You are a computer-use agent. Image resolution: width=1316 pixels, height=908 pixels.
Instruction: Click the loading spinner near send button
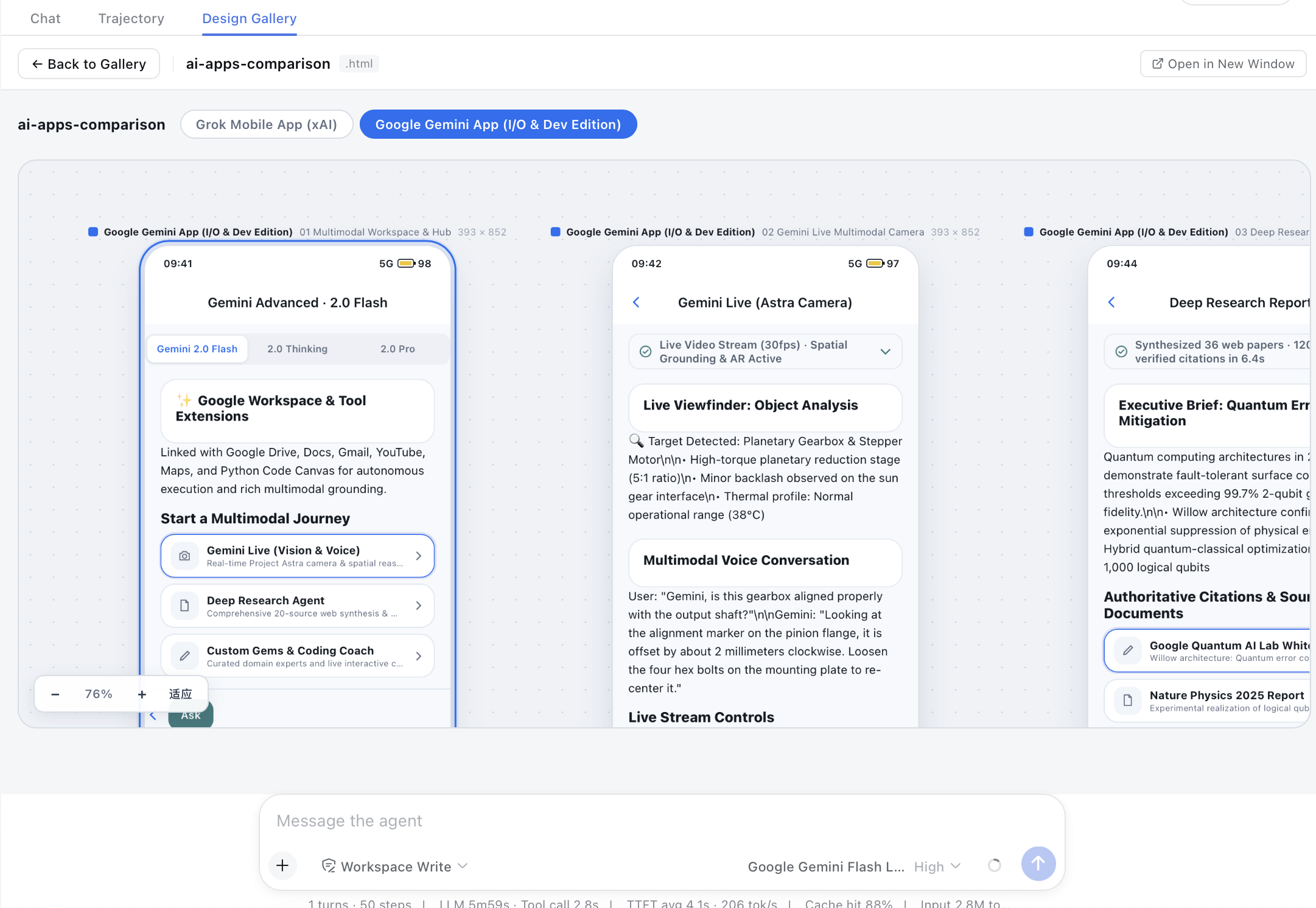(x=995, y=865)
